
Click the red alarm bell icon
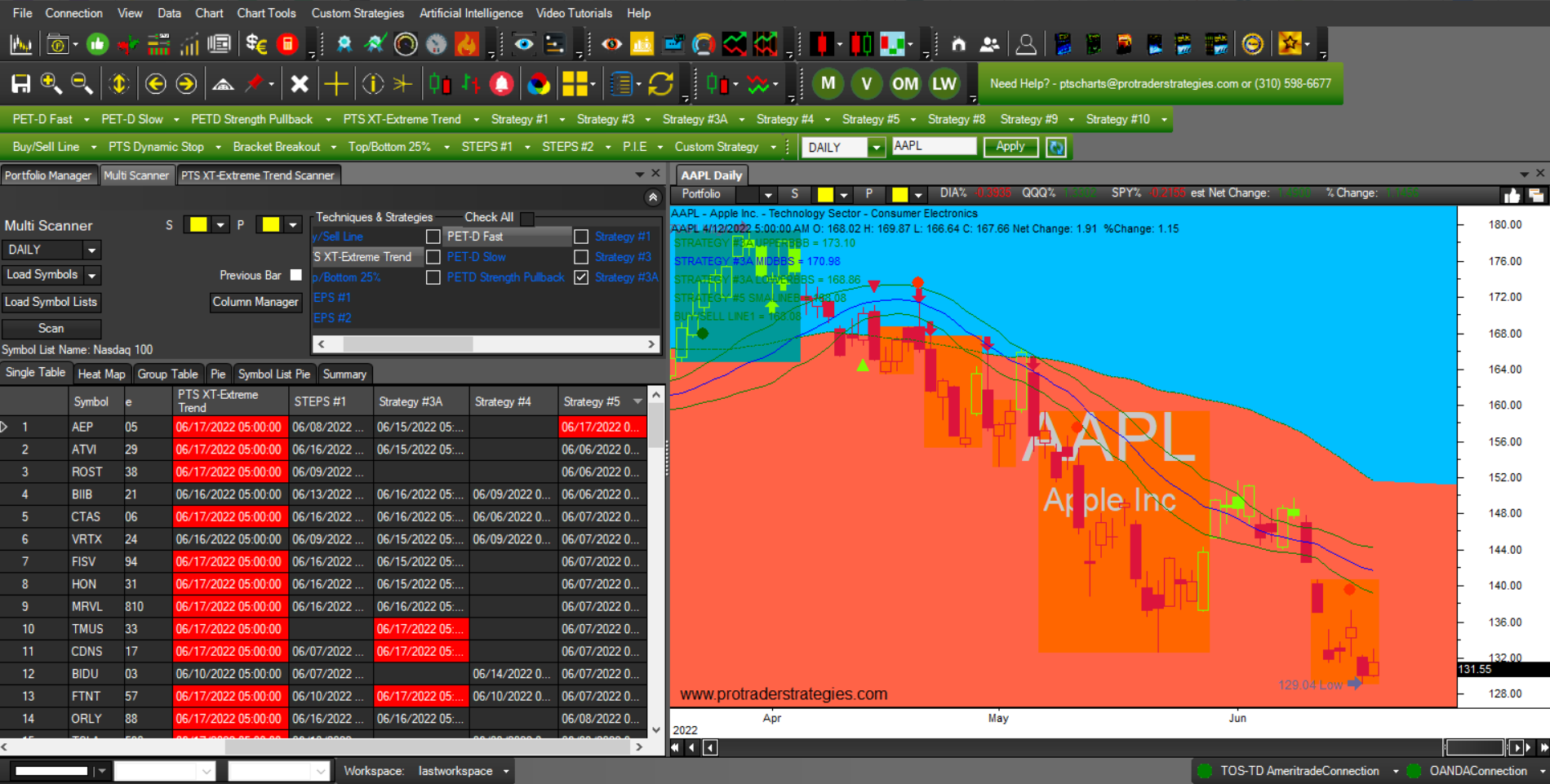pyautogui.click(x=501, y=84)
